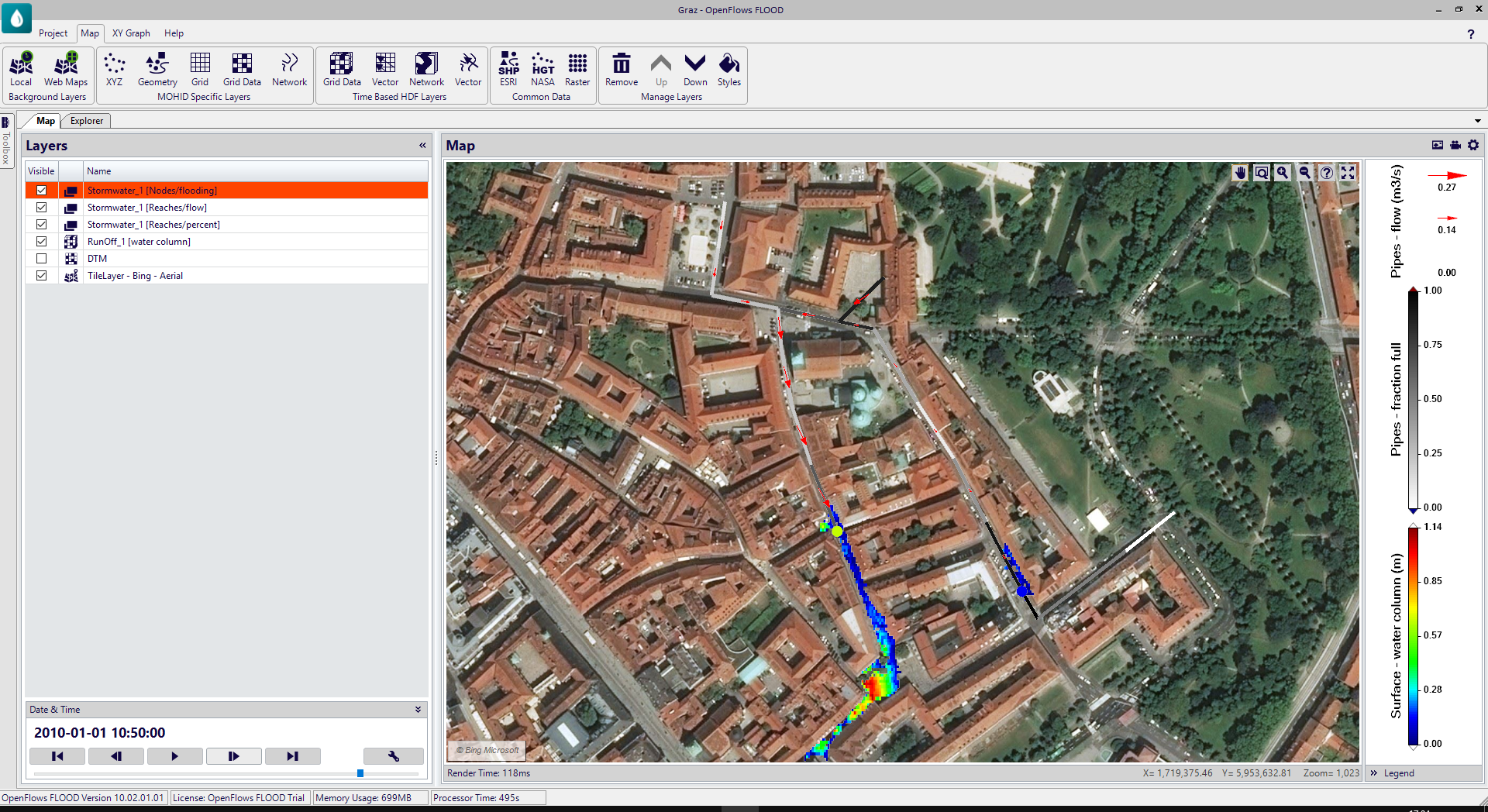Open layer Styles editor
The image size is (1488, 812).
[729, 70]
